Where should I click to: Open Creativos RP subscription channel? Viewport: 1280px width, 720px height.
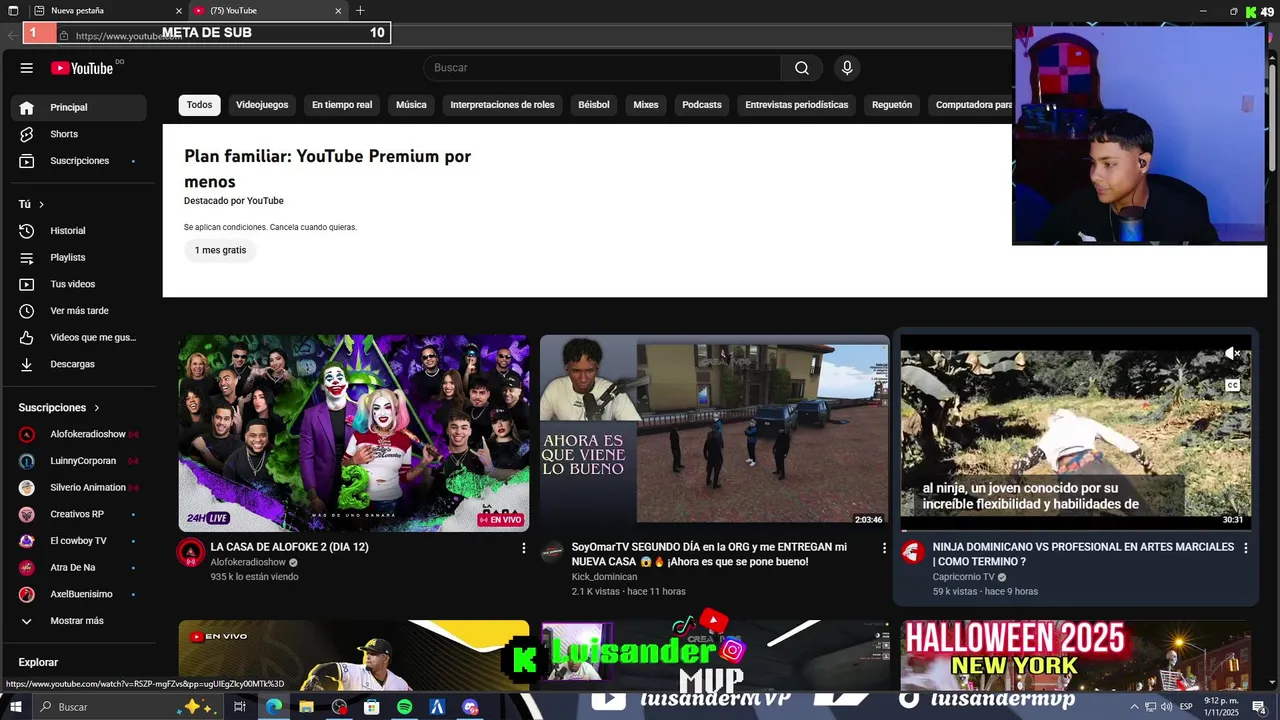pos(79,514)
